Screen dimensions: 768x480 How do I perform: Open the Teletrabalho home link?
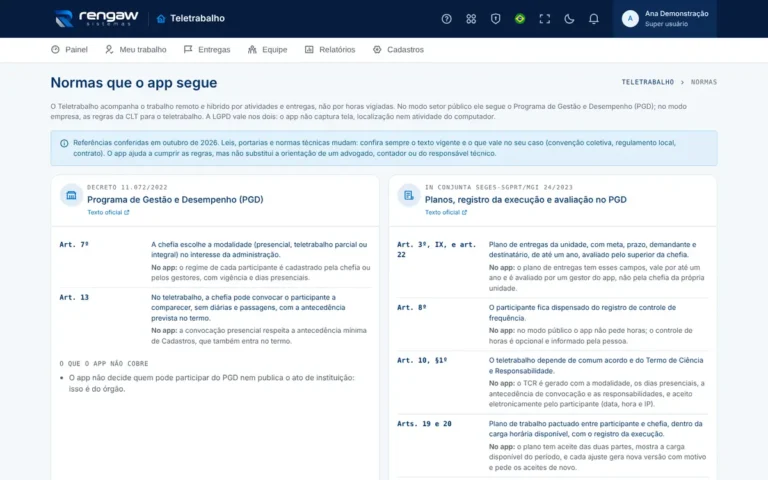point(191,19)
